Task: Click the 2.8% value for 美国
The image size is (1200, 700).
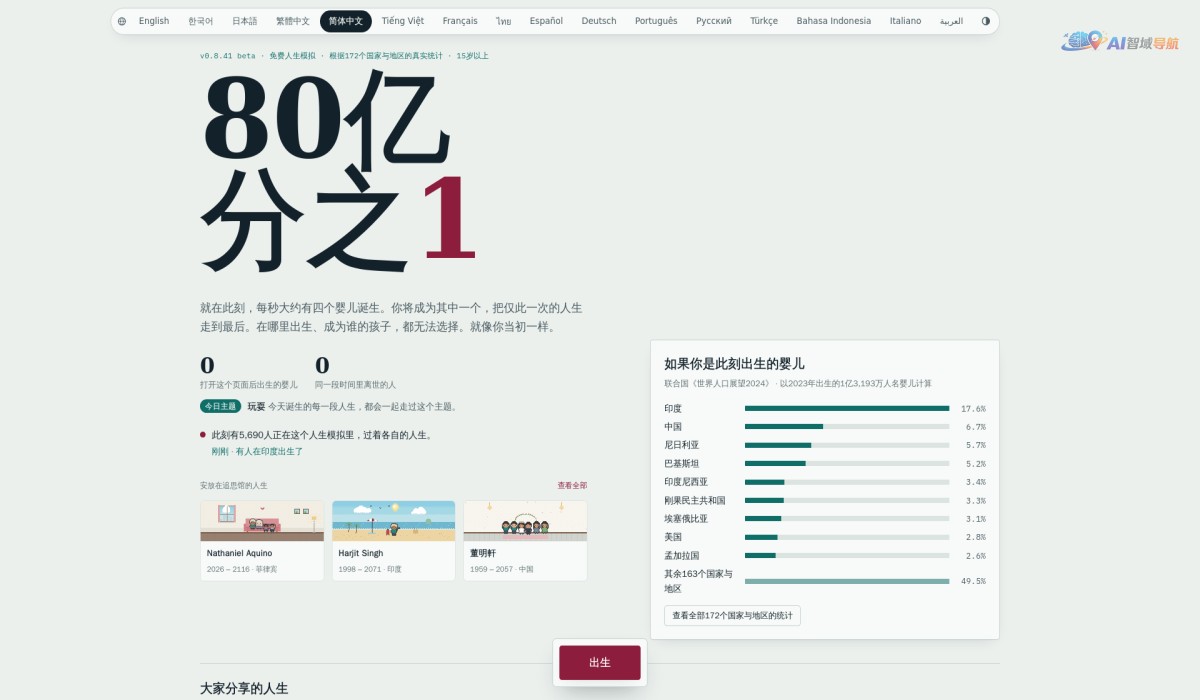Action: tap(975, 537)
